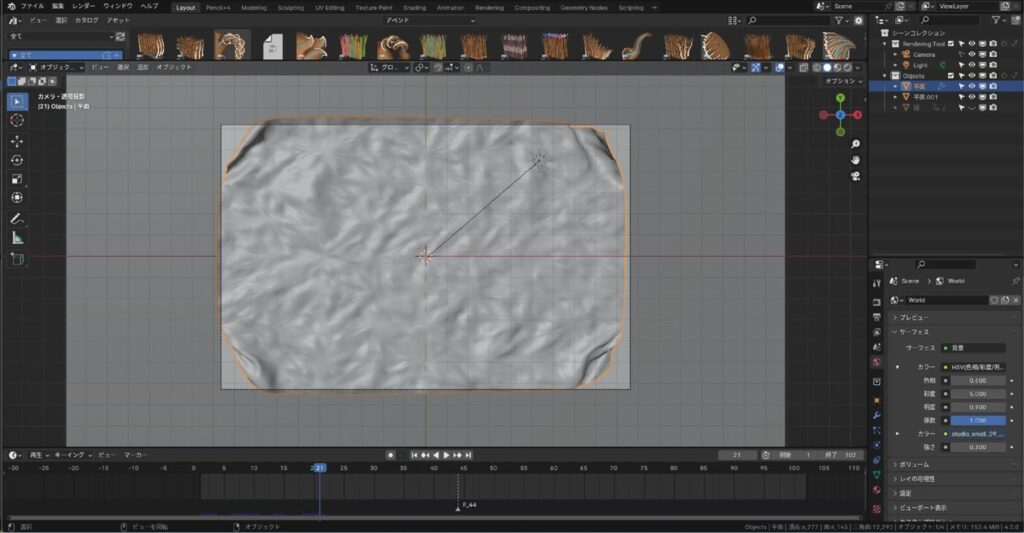Select the Add Cube tool
Screen dimensions: 1024x533
coord(17,259)
